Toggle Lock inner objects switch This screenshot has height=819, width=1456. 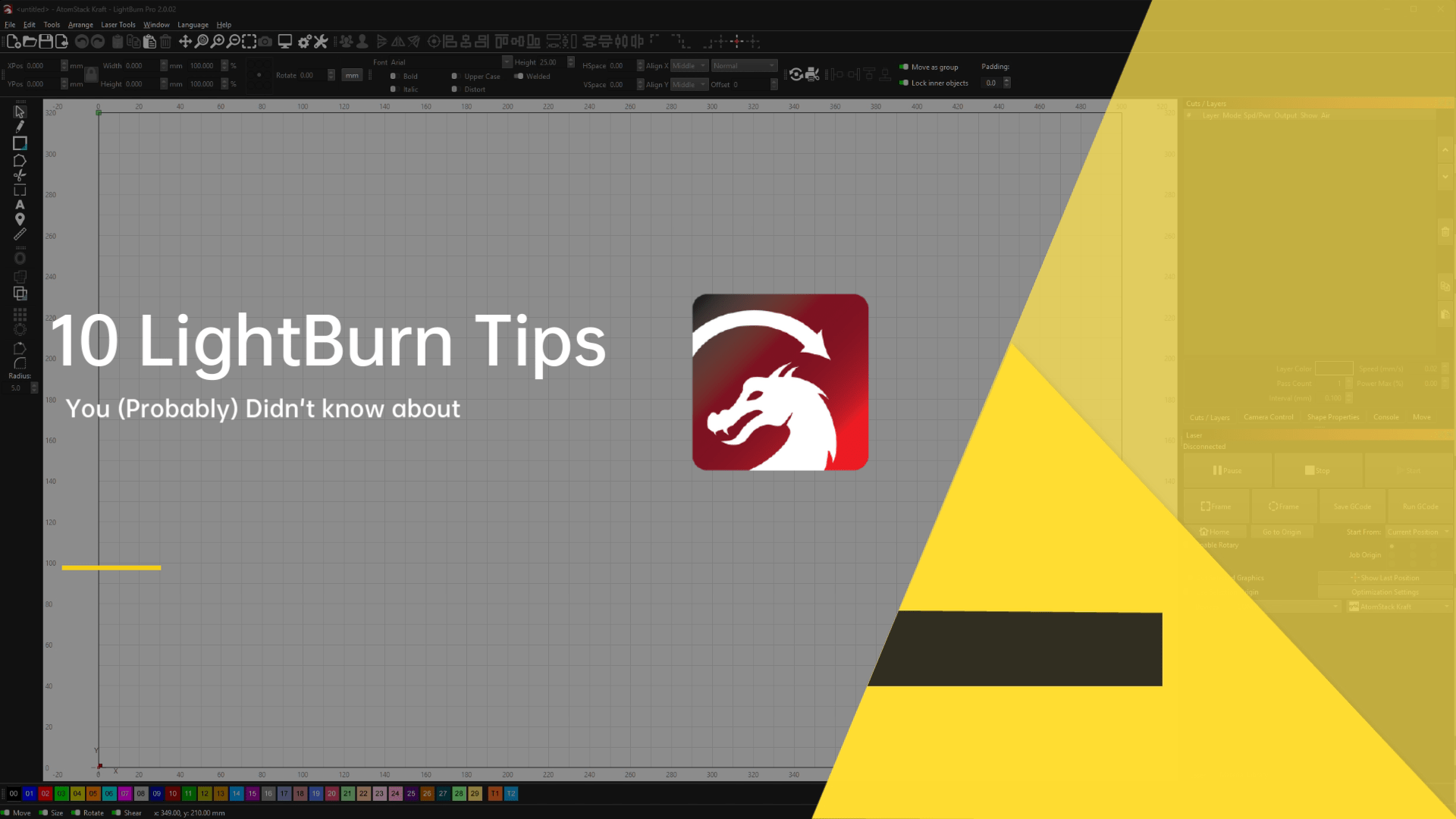(904, 83)
